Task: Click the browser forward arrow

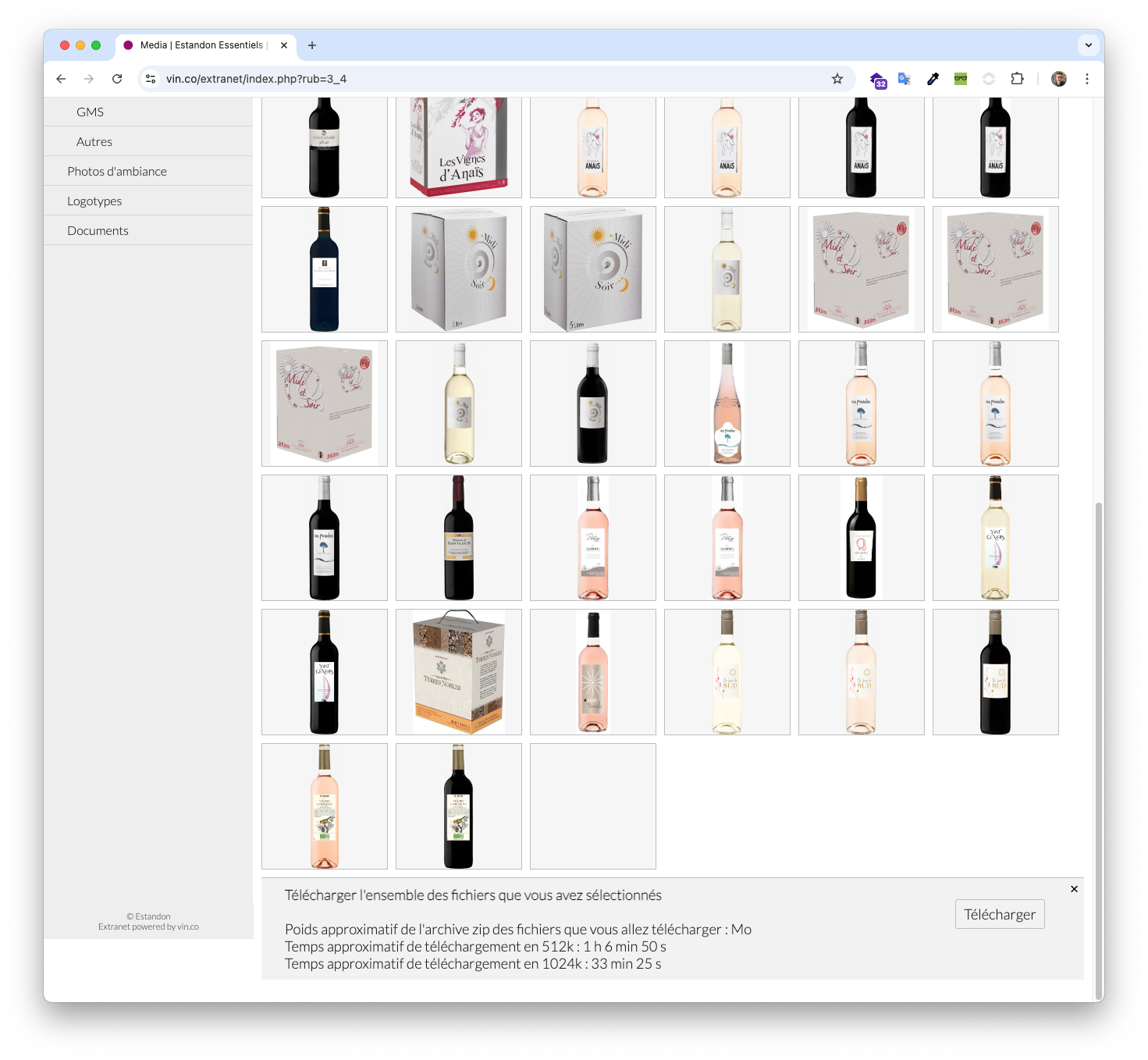Action: [x=89, y=79]
